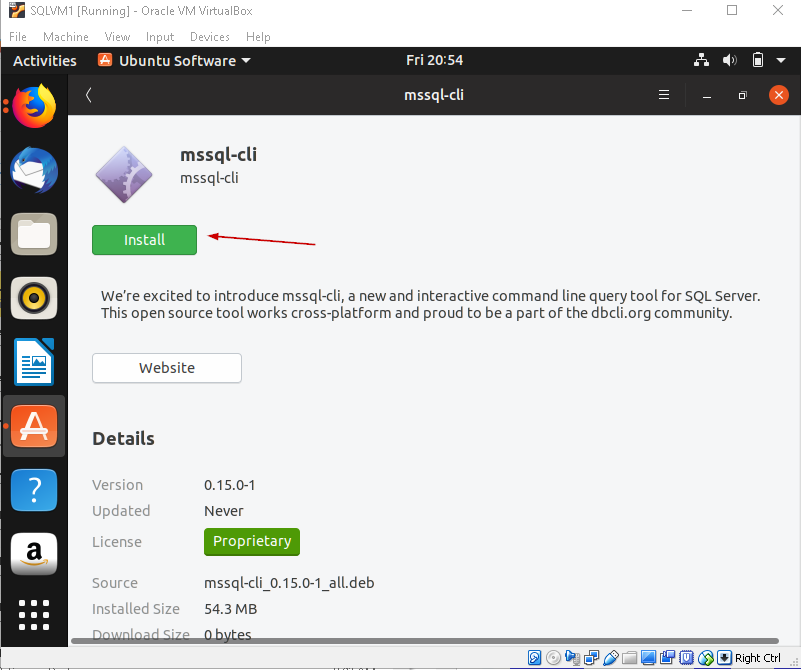Click VirtualBox audio indicator icon
Screen dimensions: 801x670
pyautogui.click(x=572, y=658)
